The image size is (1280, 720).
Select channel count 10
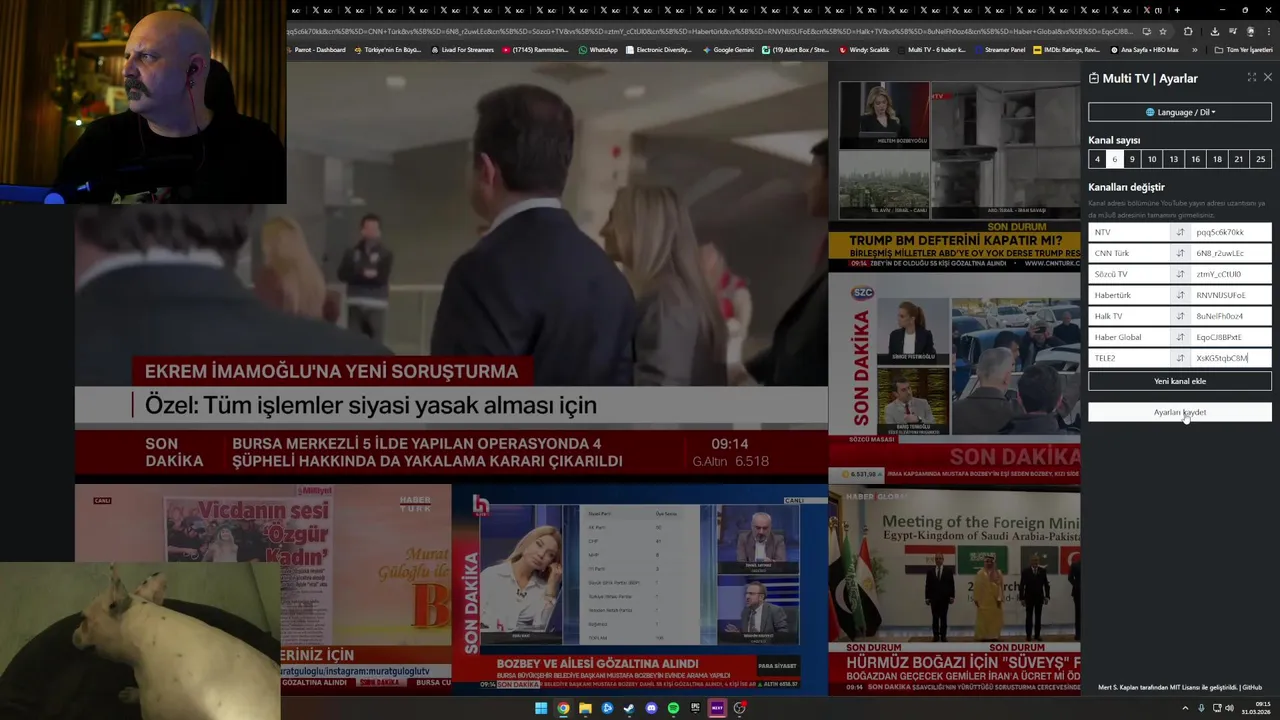[1152, 159]
